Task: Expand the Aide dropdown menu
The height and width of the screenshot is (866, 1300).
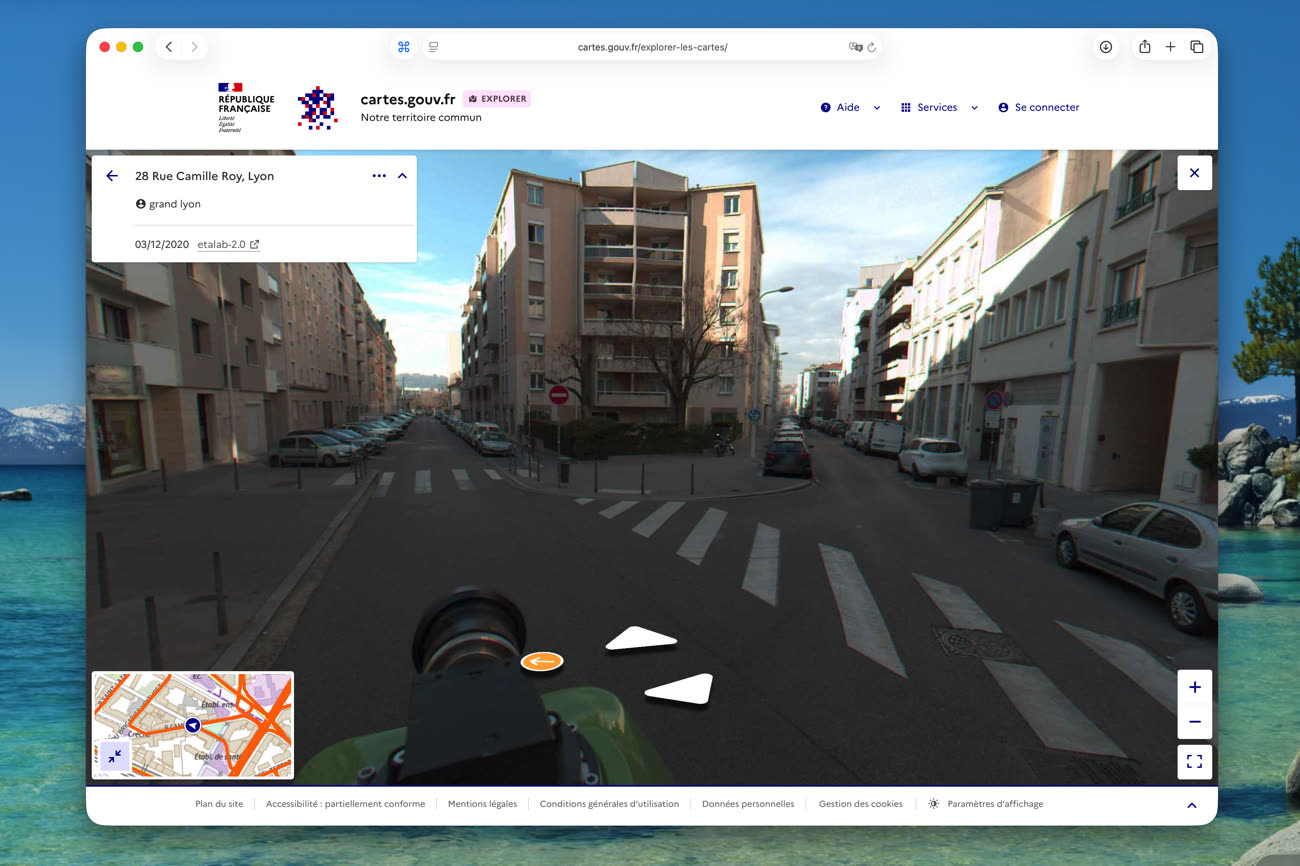Action: pos(850,107)
